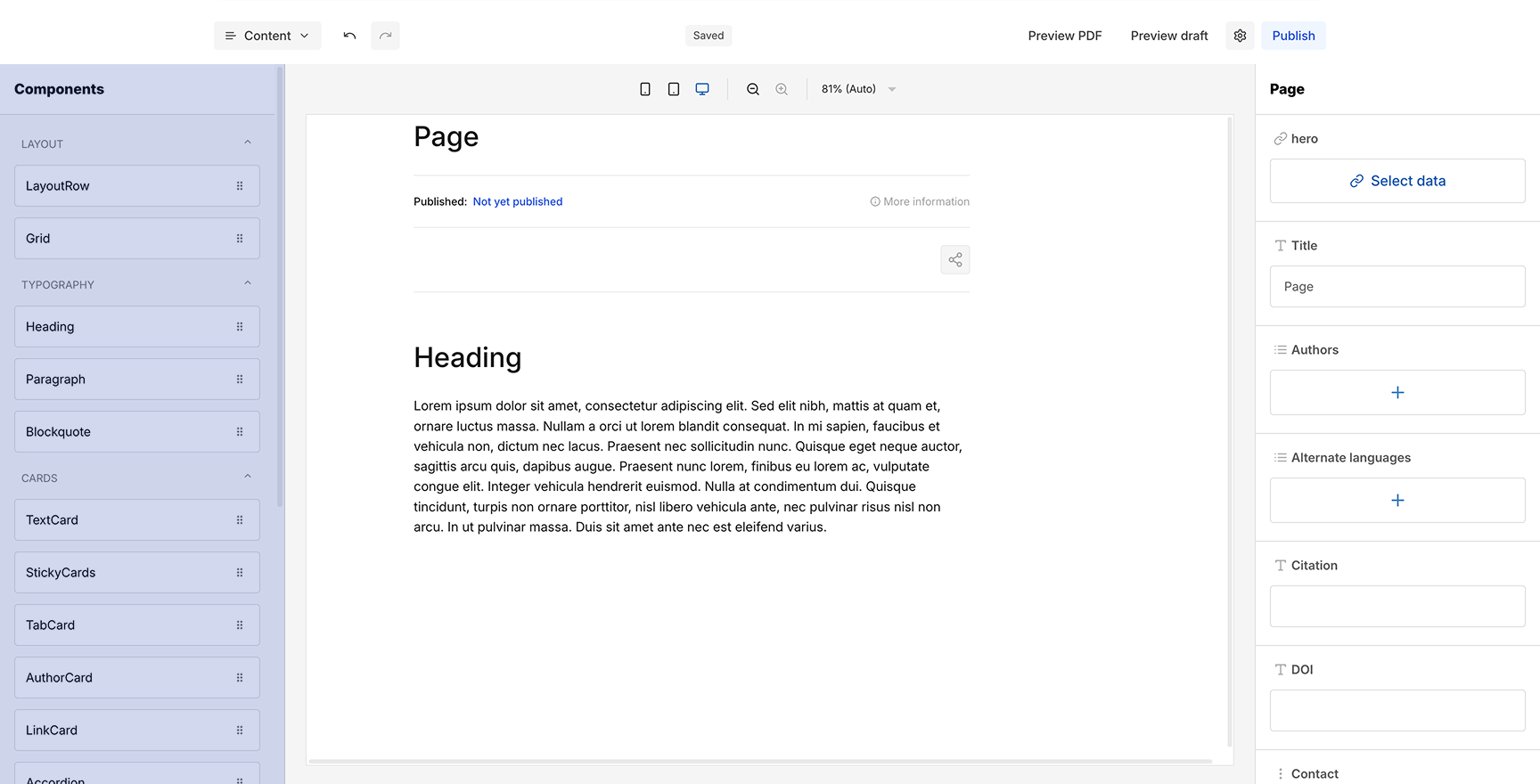
Task: Click Preview PDF
Action: (1065, 36)
